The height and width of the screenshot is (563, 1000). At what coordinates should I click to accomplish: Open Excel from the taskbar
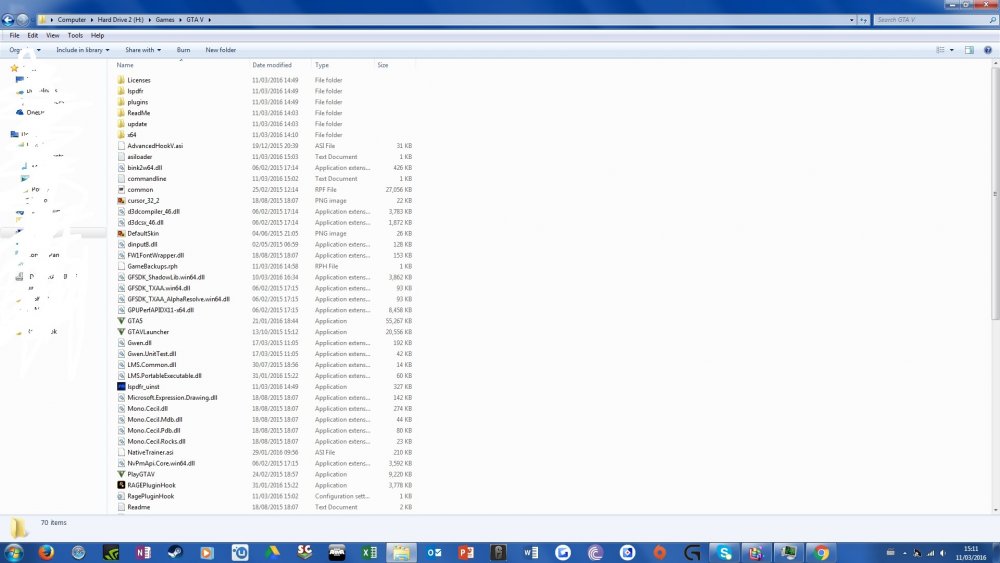point(369,552)
